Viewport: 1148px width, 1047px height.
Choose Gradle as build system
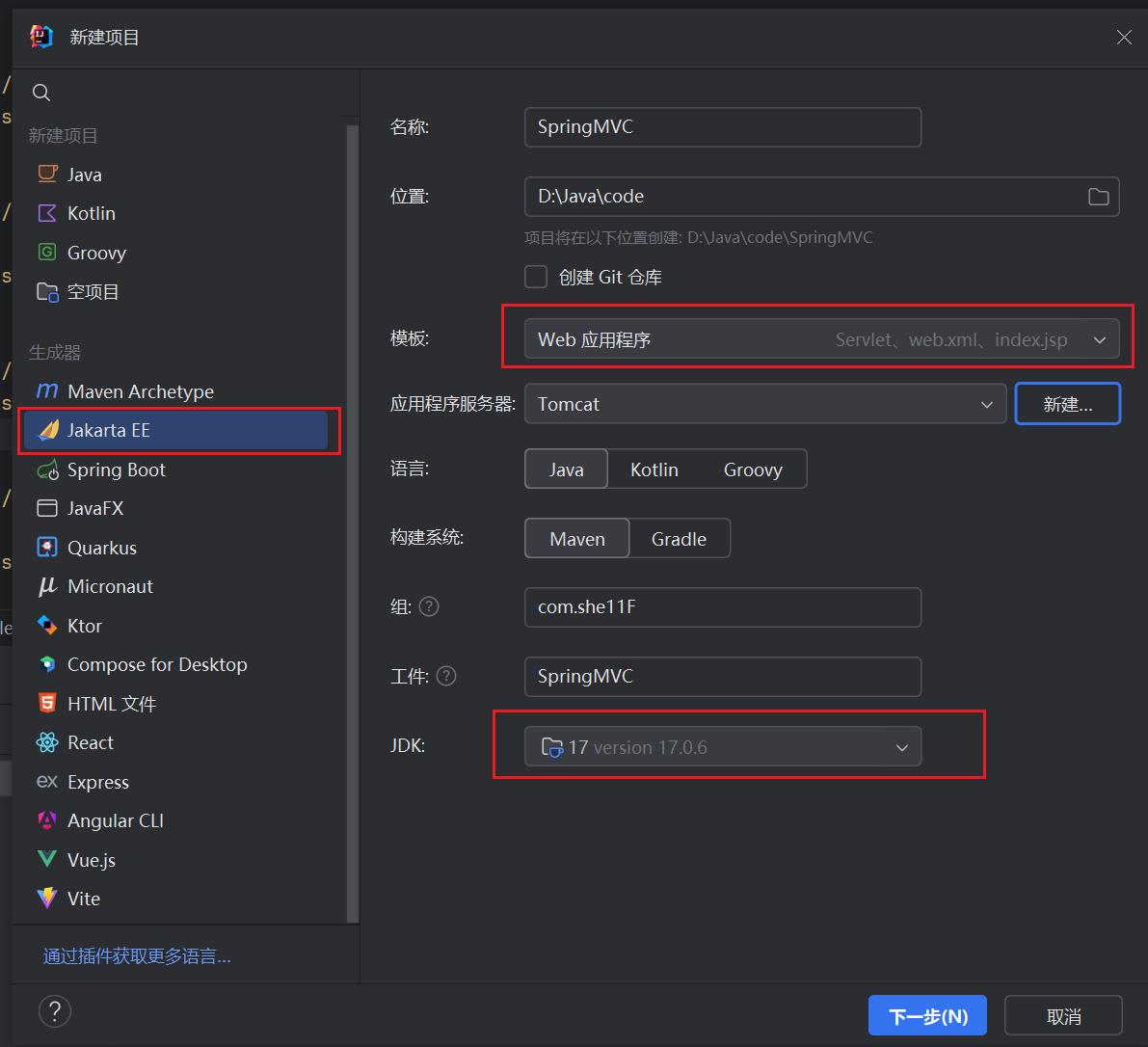coord(679,538)
